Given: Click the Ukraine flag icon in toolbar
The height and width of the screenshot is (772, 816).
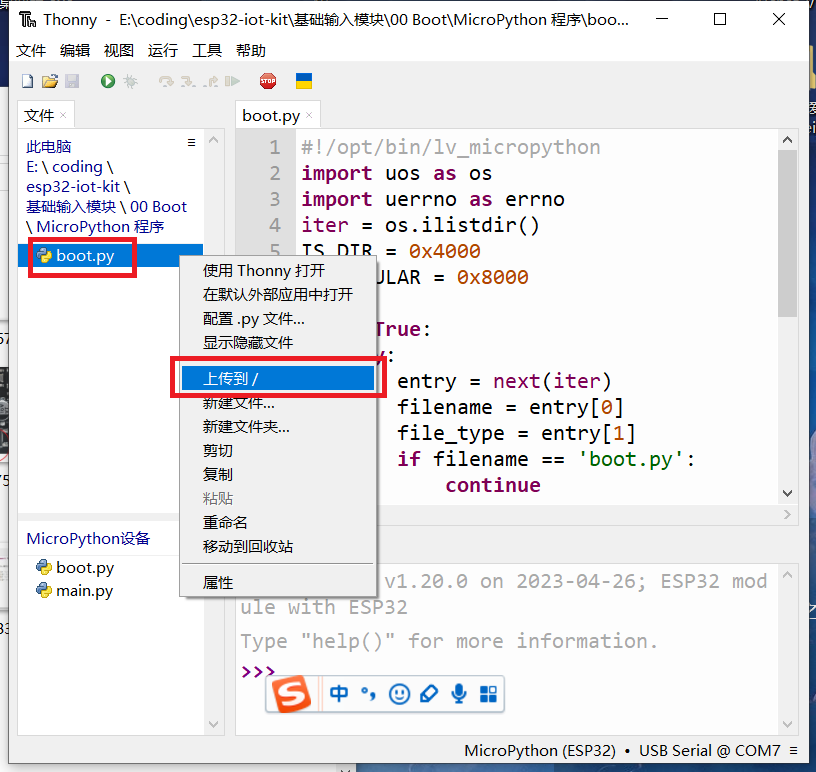Looking at the screenshot, I should (x=304, y=81).
